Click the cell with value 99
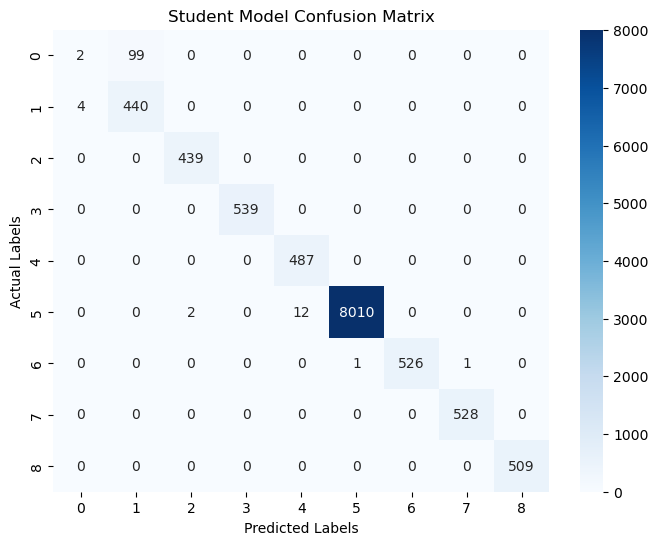Screen dimensions: 658x545 click(136, 54)
